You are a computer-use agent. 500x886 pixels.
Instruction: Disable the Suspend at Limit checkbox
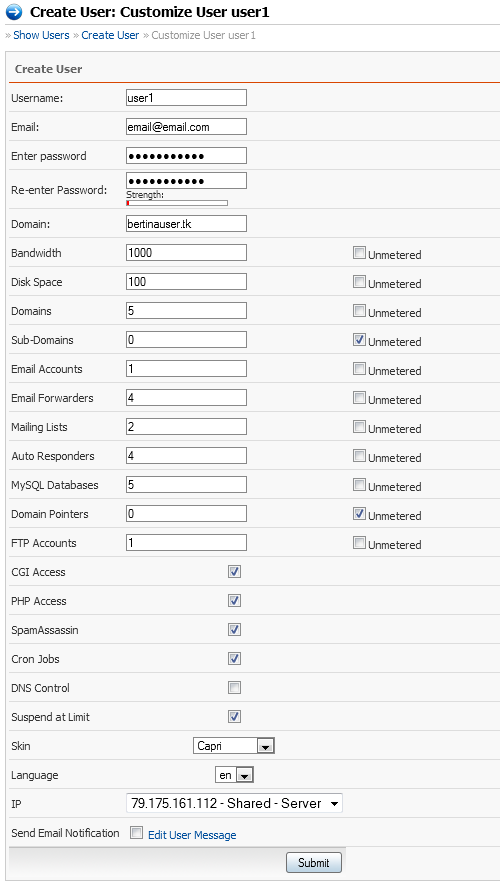[234, 716]
